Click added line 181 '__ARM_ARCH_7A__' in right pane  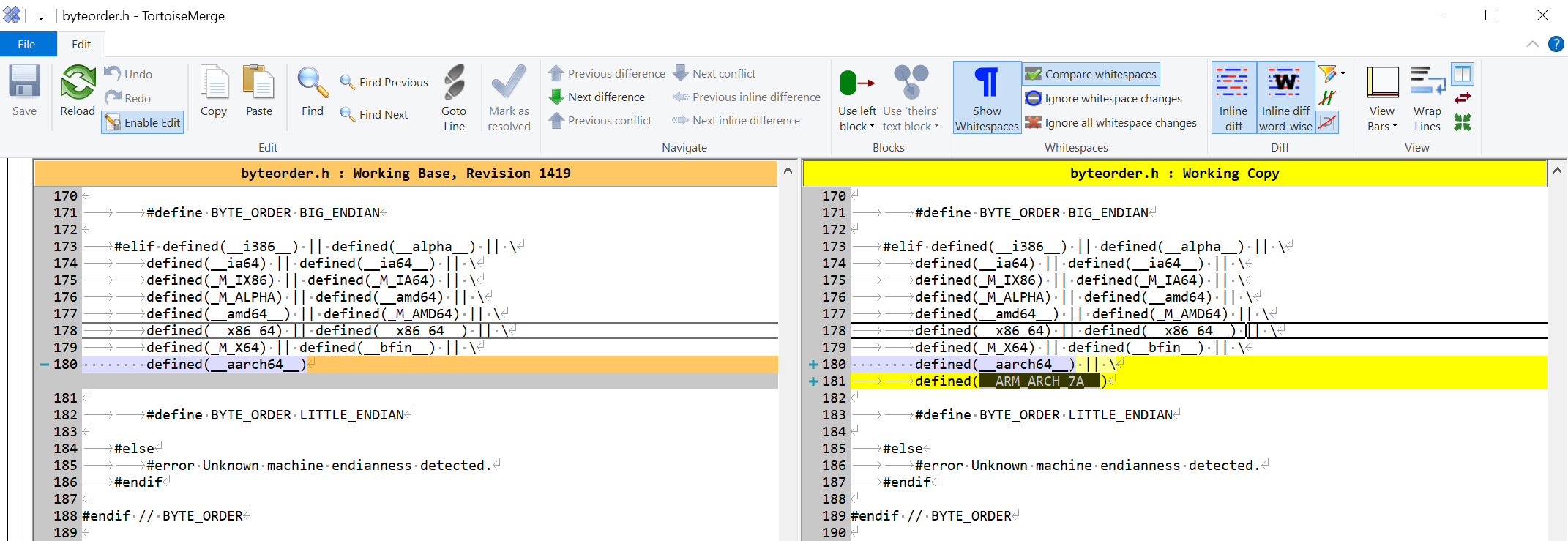[1198, 381]
